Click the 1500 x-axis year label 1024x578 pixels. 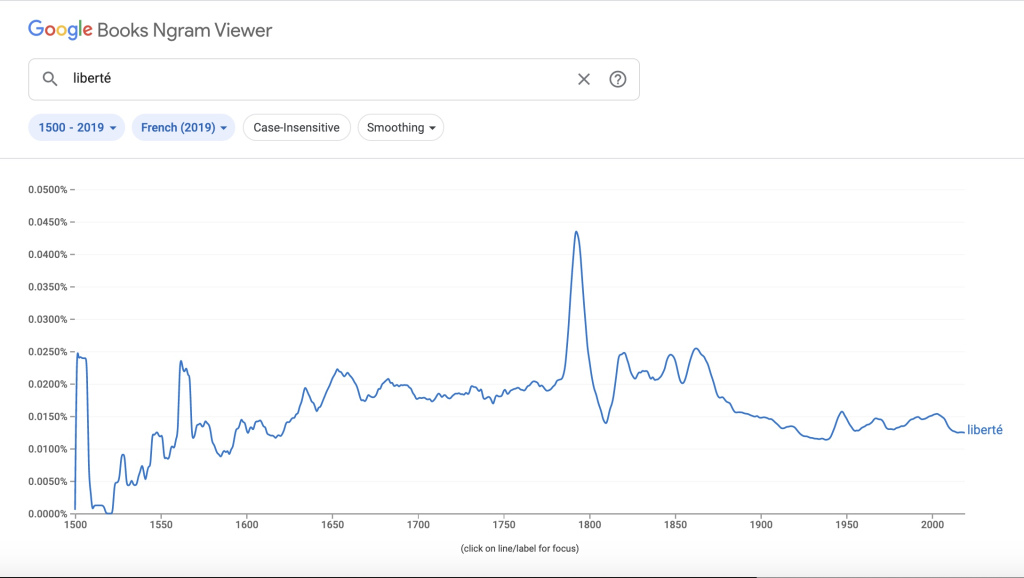75,524
